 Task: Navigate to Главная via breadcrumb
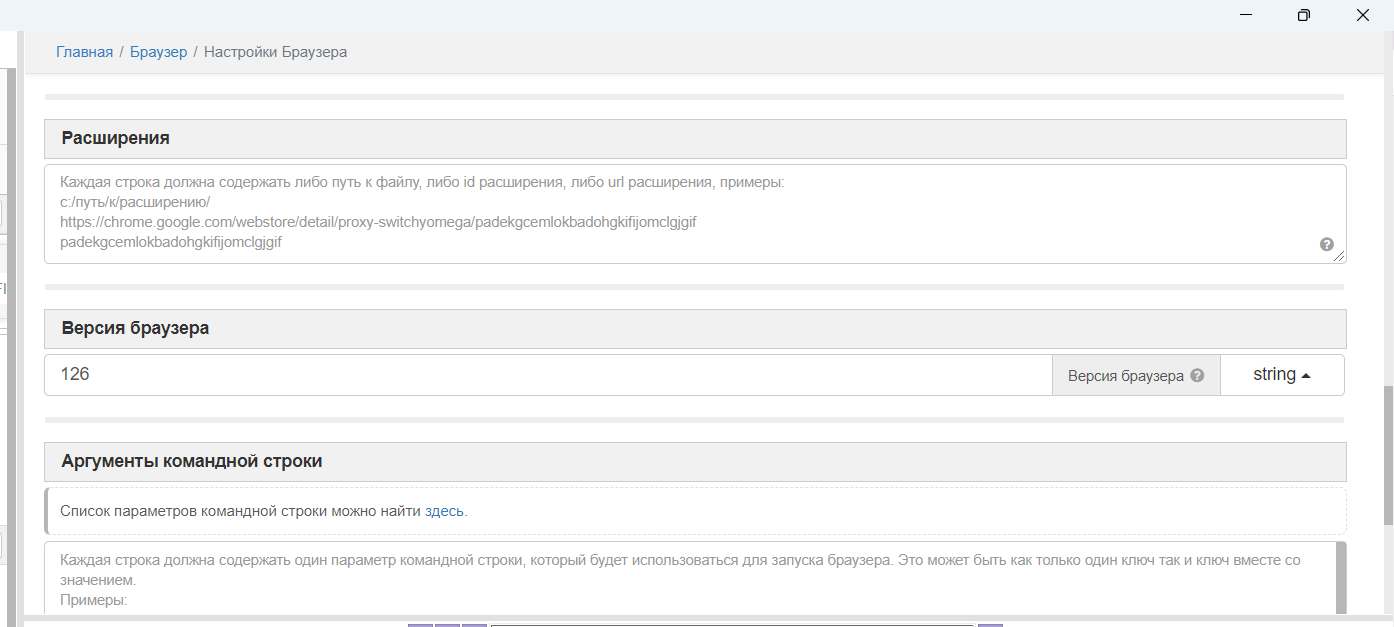pos(84,51)
